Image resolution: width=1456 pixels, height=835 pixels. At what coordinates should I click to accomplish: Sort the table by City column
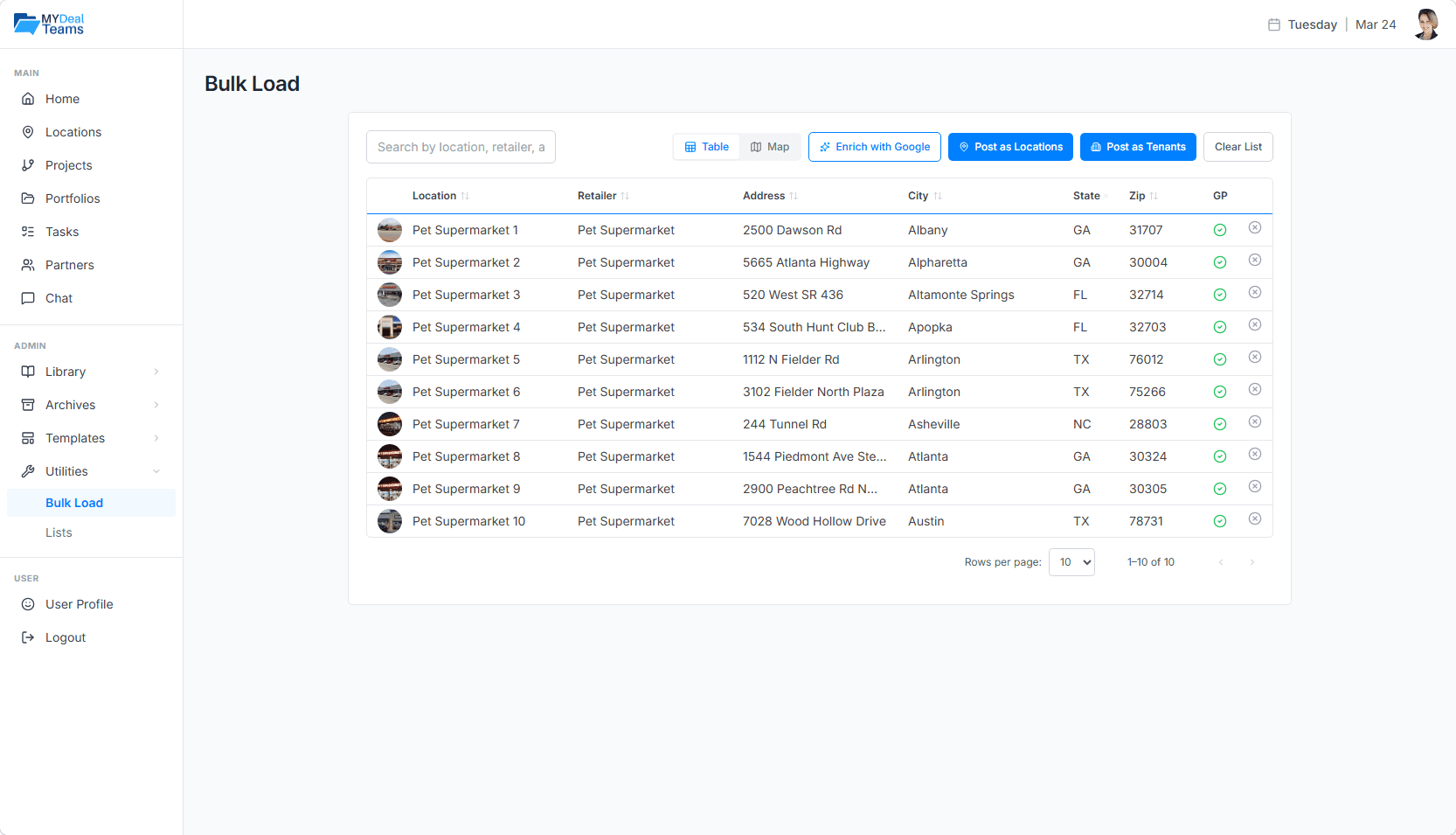(x=924, y=196)
